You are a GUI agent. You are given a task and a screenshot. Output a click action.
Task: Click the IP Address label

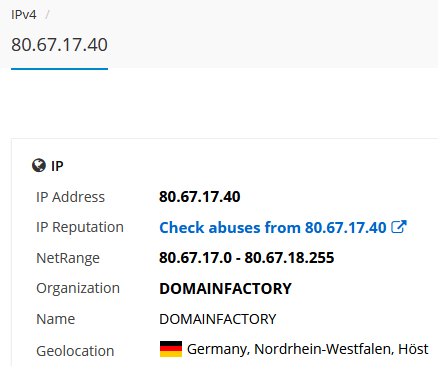(70, 197)
